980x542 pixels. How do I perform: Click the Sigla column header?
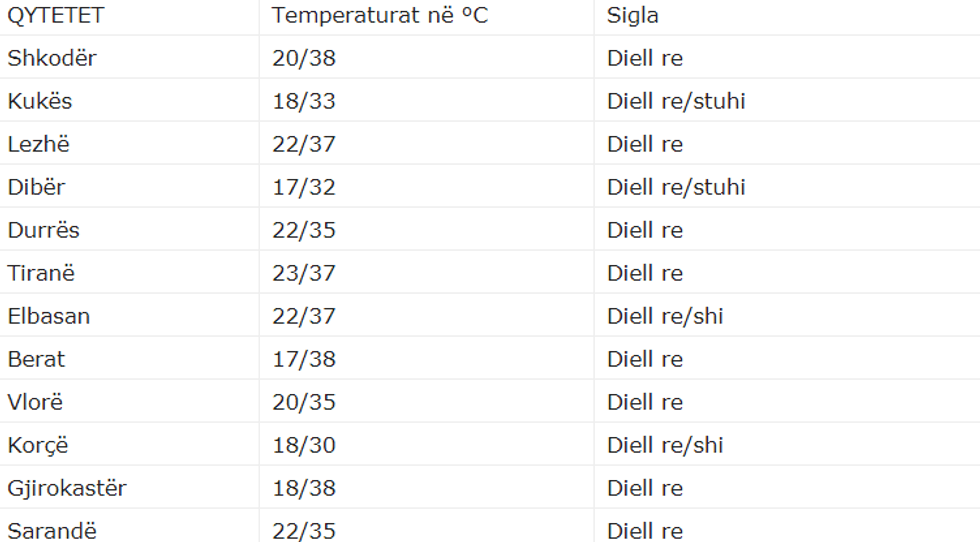(633, 16)
